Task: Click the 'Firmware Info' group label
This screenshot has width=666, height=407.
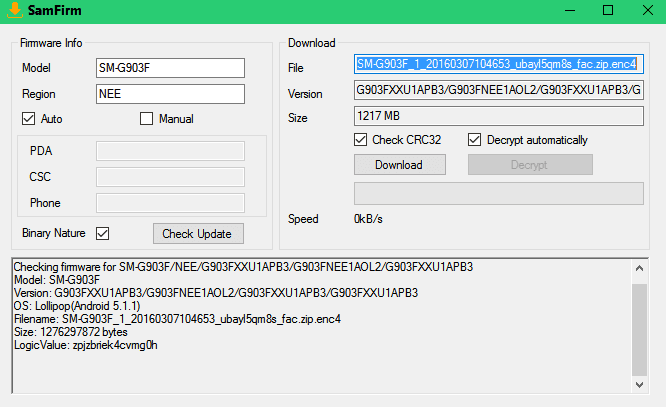Action: coord(51,43)
